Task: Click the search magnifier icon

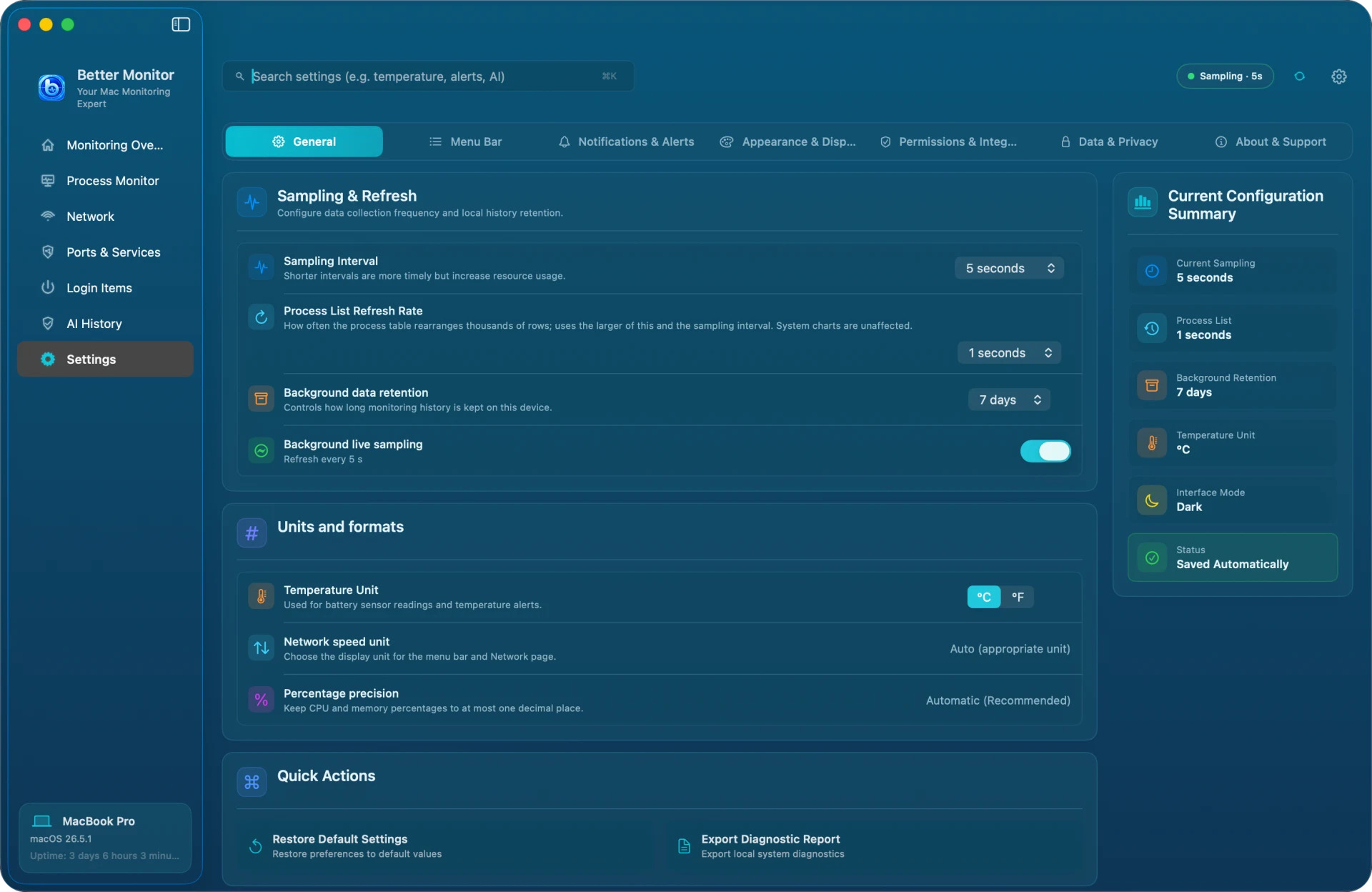Action: coord(240,76)
